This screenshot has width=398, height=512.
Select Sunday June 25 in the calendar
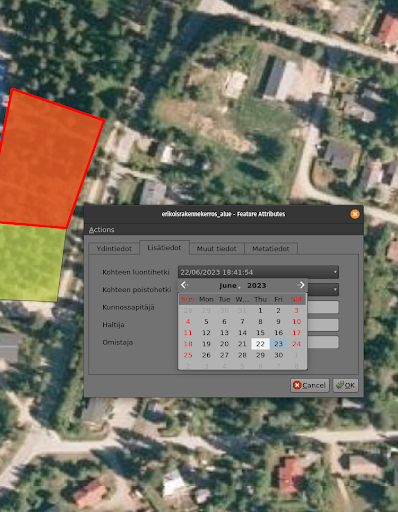(188, 355)
